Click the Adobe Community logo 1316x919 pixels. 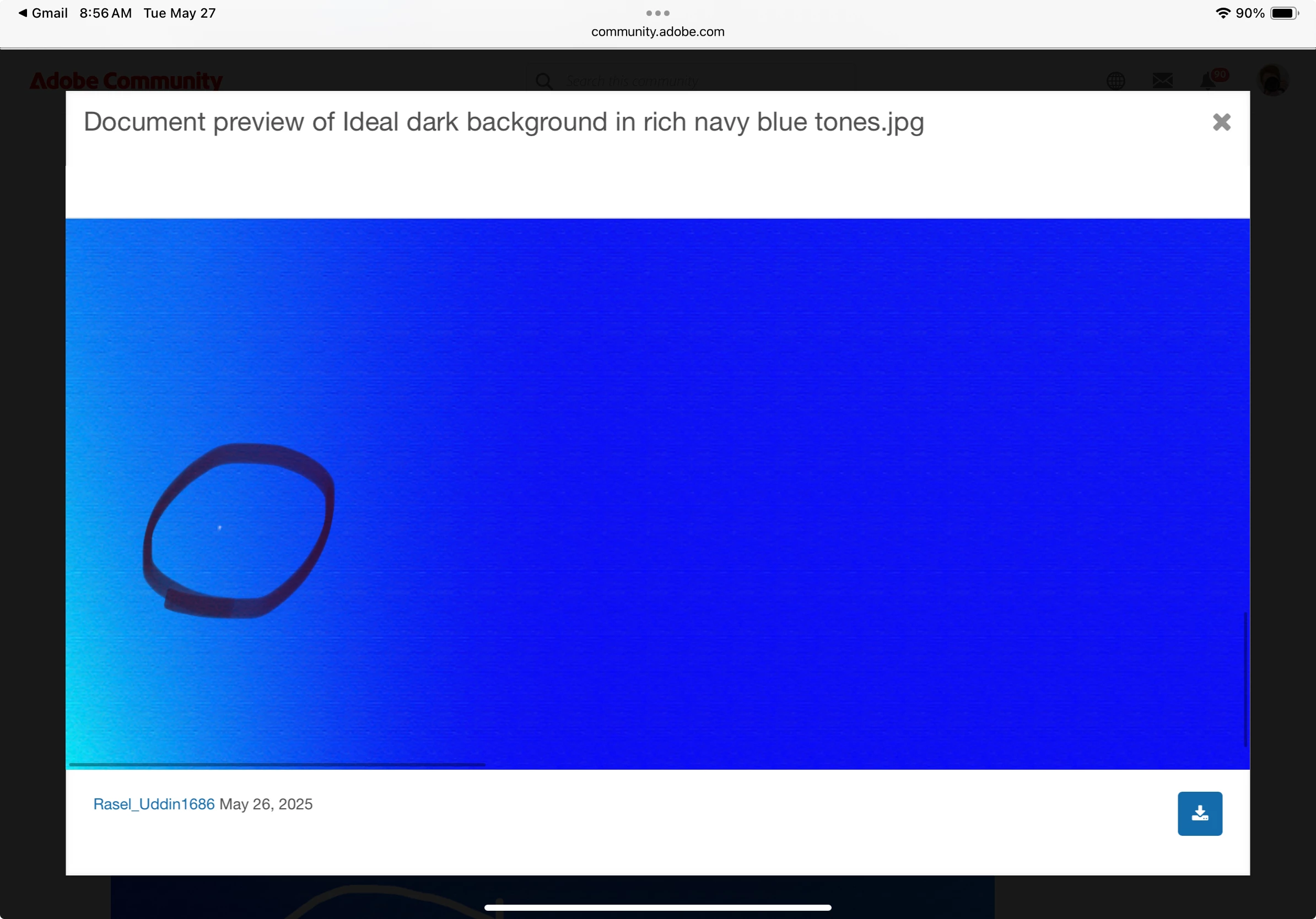[126, 81]
